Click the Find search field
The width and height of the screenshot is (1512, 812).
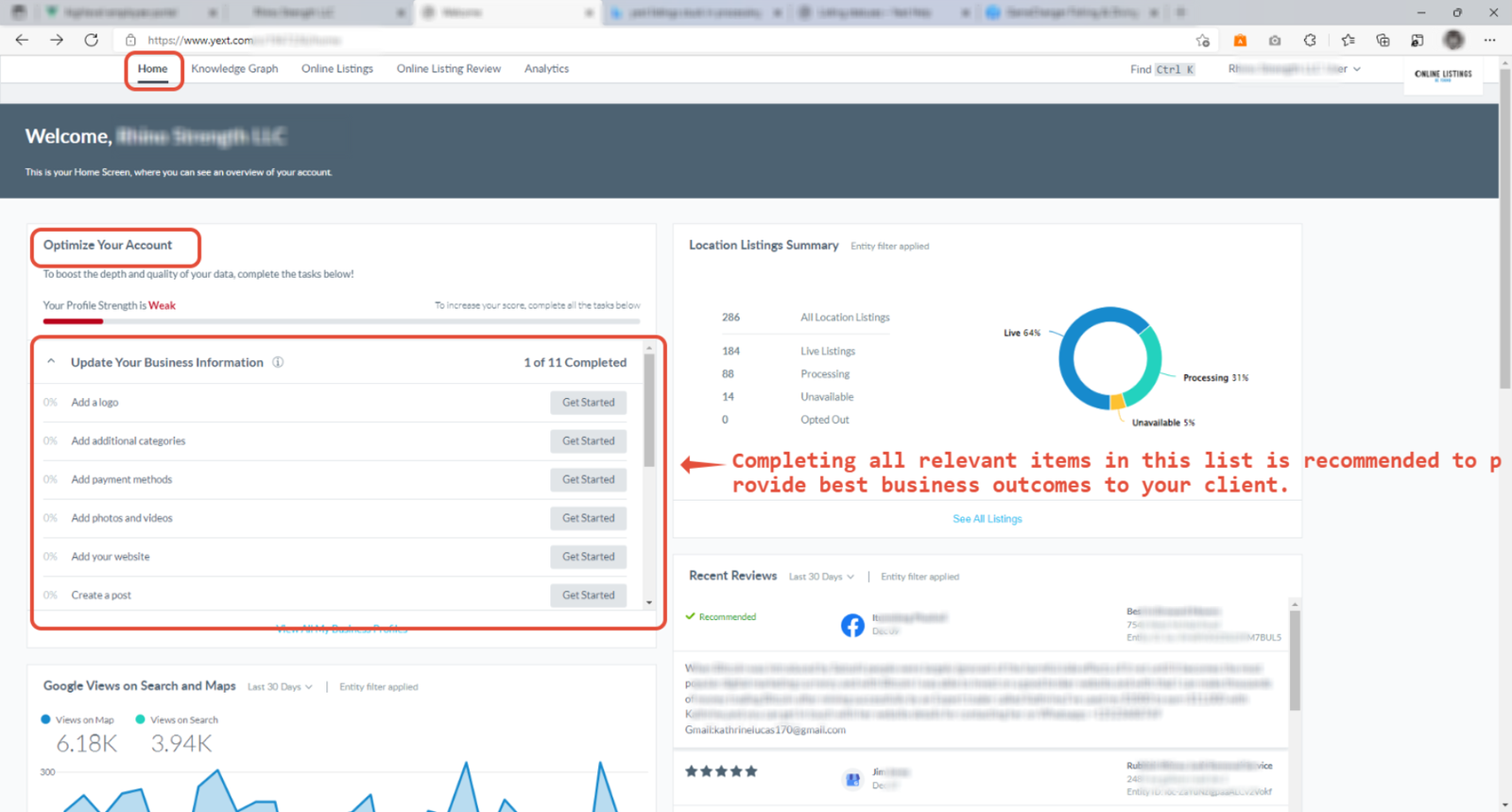coord(1162,69)
